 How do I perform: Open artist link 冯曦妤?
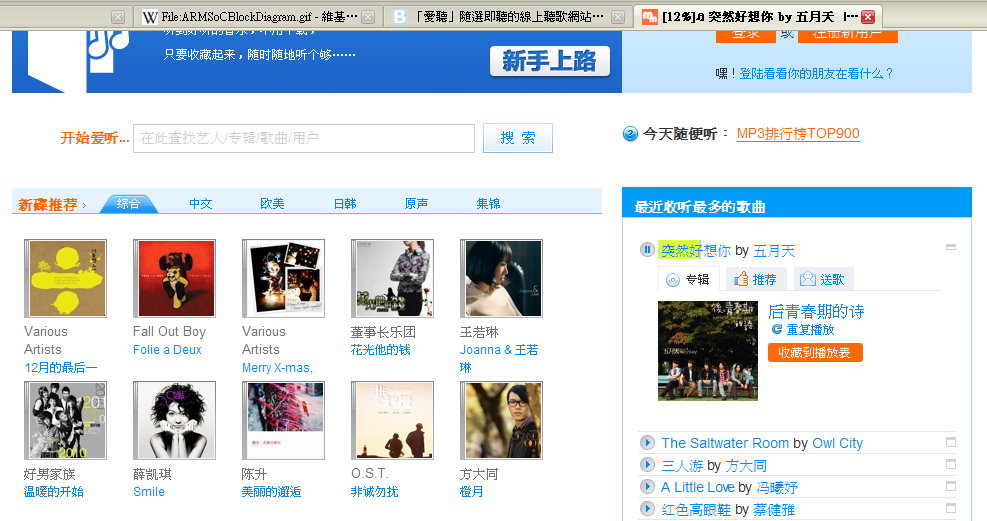coord(777,488)
